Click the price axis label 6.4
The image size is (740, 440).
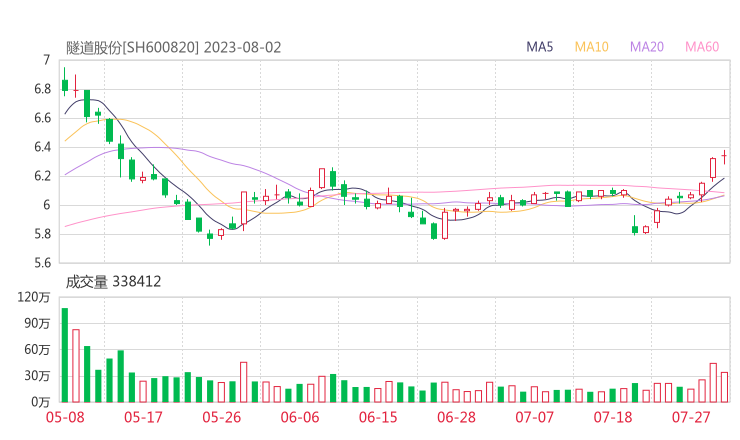point(42,147)
